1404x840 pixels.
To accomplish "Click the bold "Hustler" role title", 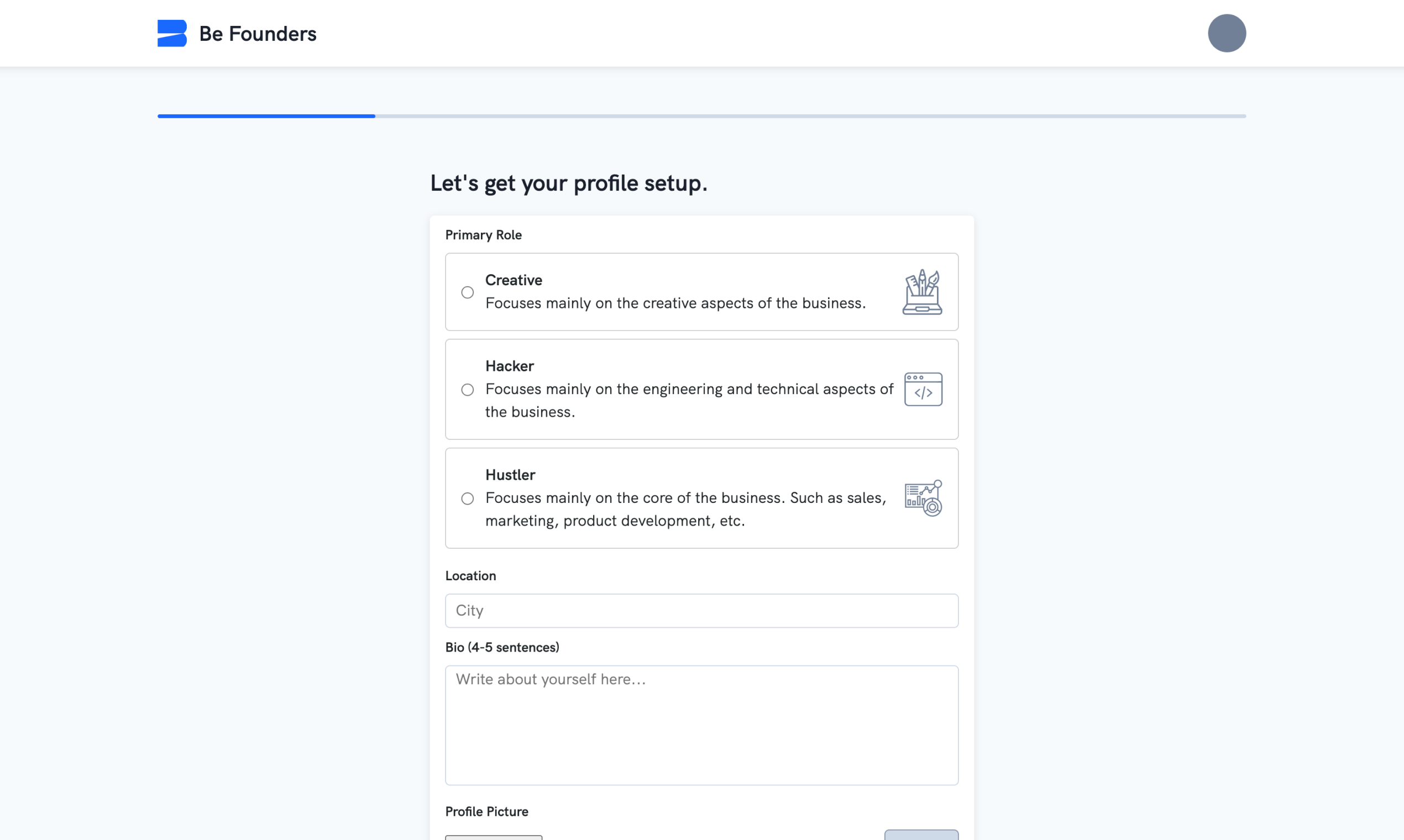I will [x=510, y=475].
